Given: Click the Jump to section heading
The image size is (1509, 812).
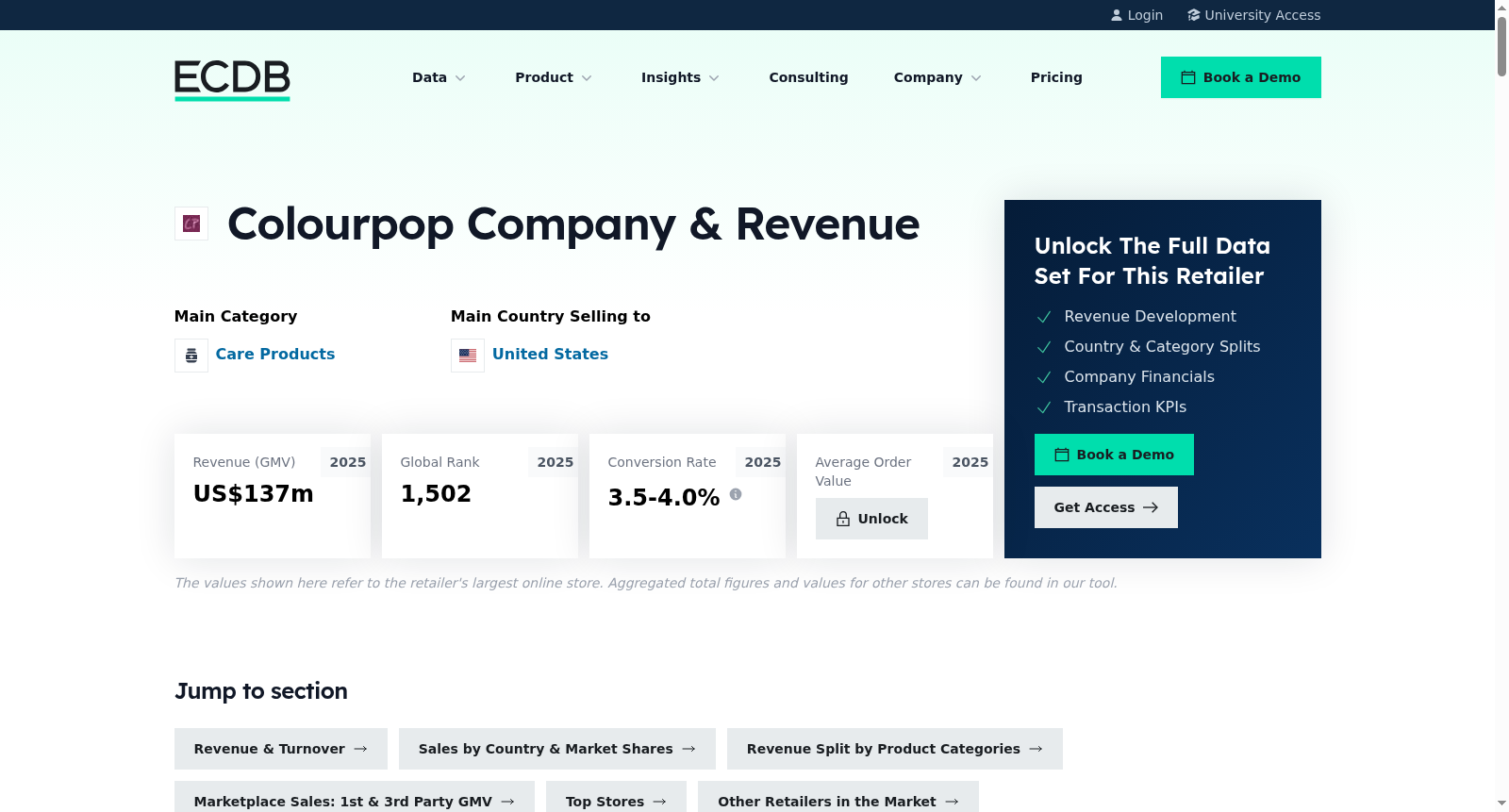Looking at the screenshot, I should 261,691.
